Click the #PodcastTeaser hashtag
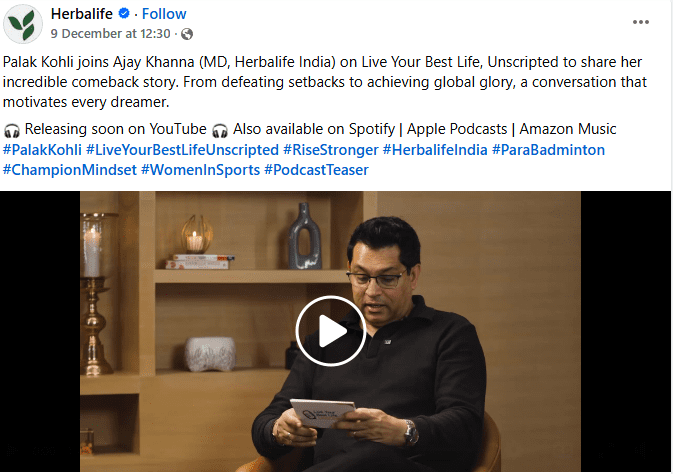This screenshot has height=474, width=673. [x=316, y=170]
